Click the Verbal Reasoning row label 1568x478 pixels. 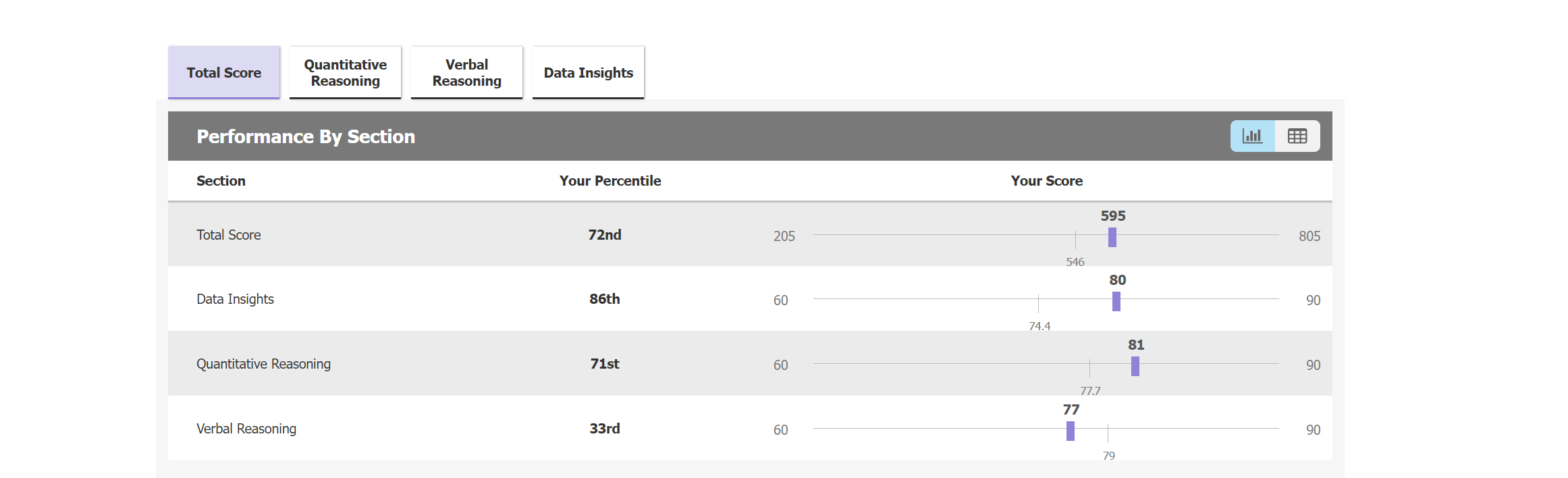(x=246, y=429)
